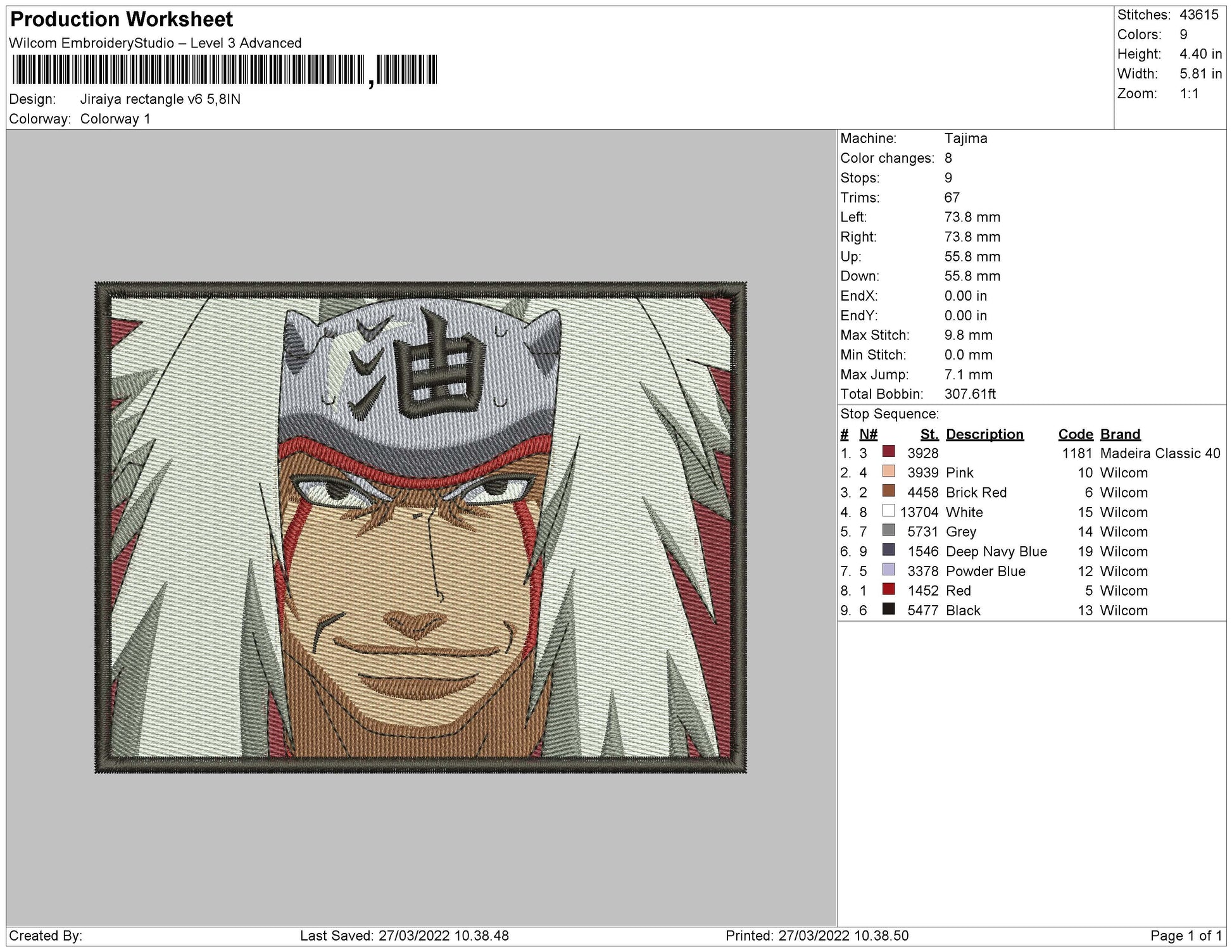Click the Stops value 9
This screenshot has height=952, width=1232.
click(x=948, y=178)
